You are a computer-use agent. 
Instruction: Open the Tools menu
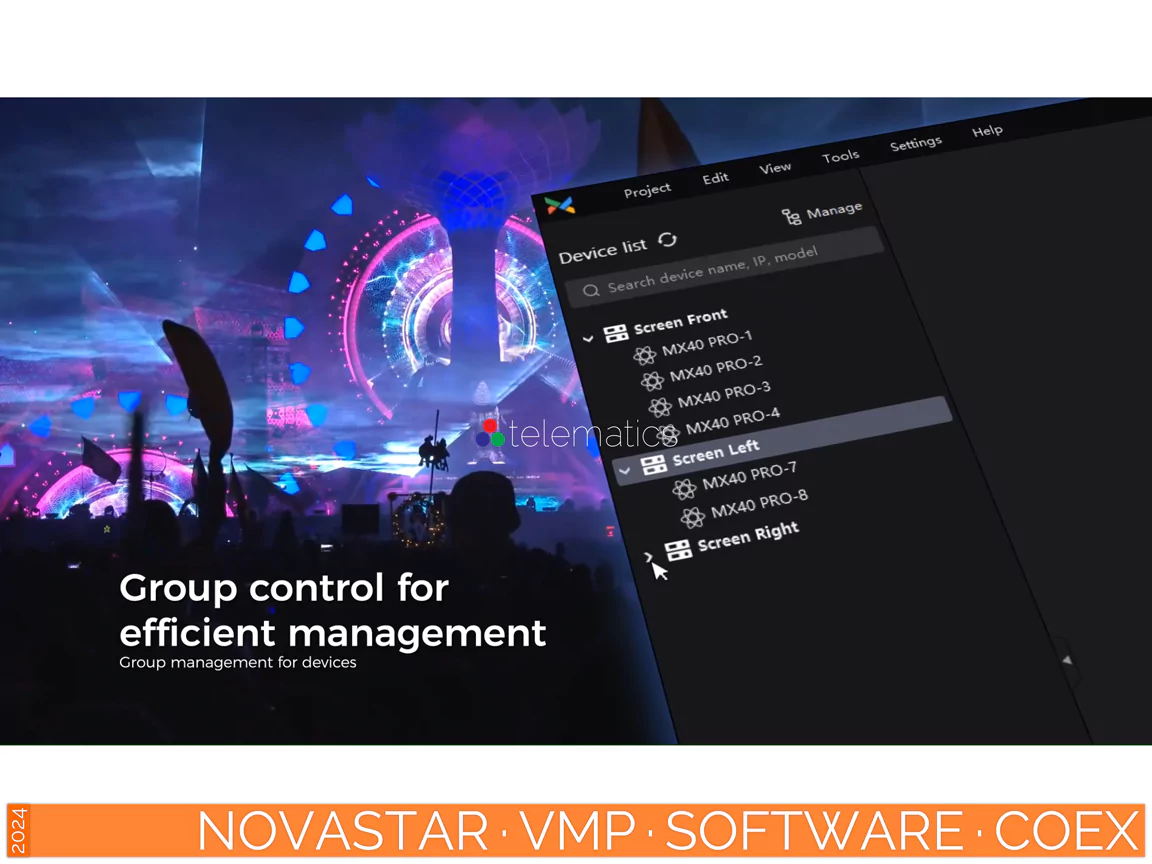(x=840, y=157)
